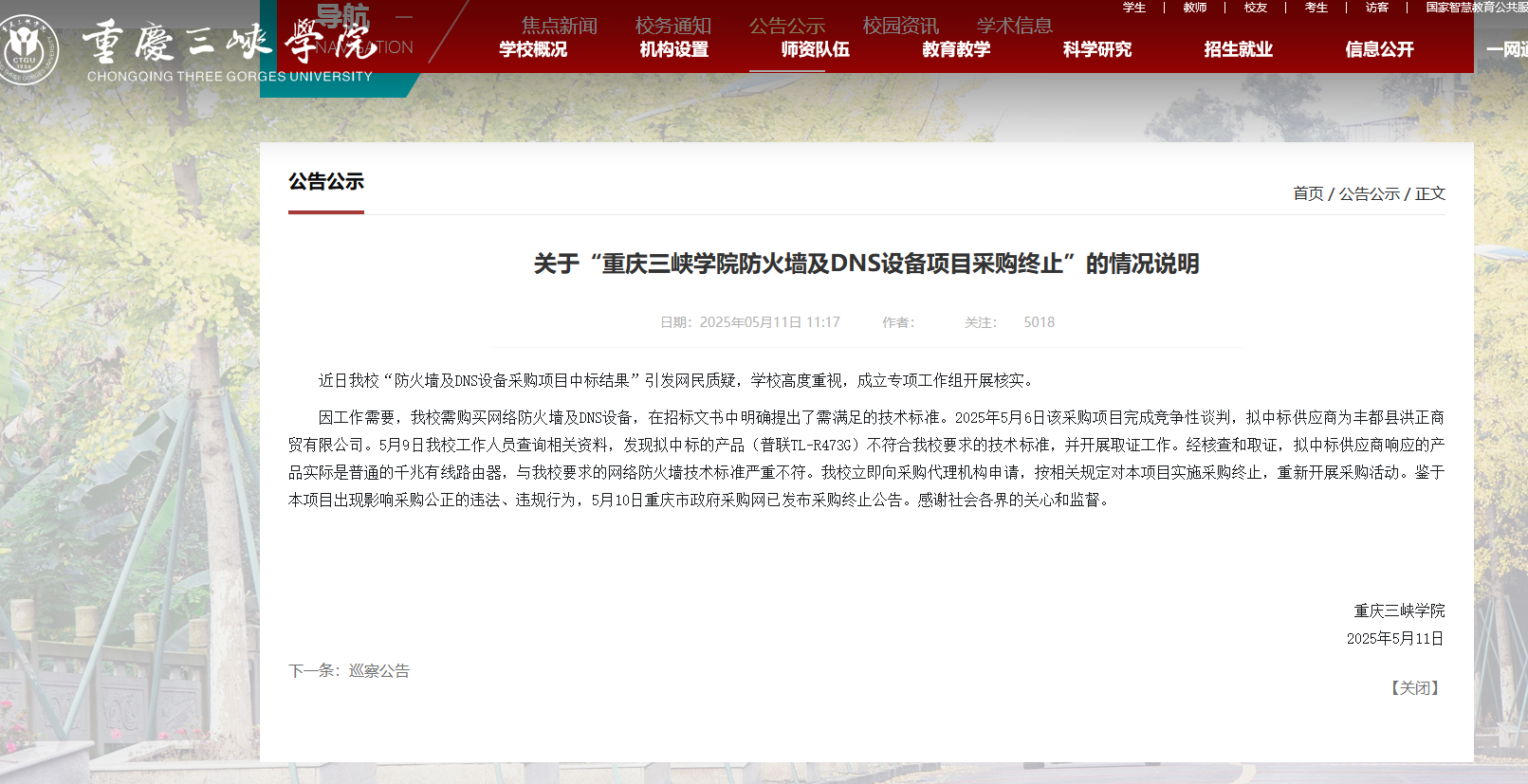Click the university emblem logo
The width and height of the screenshot is (1528, 784).
point(26,49)
